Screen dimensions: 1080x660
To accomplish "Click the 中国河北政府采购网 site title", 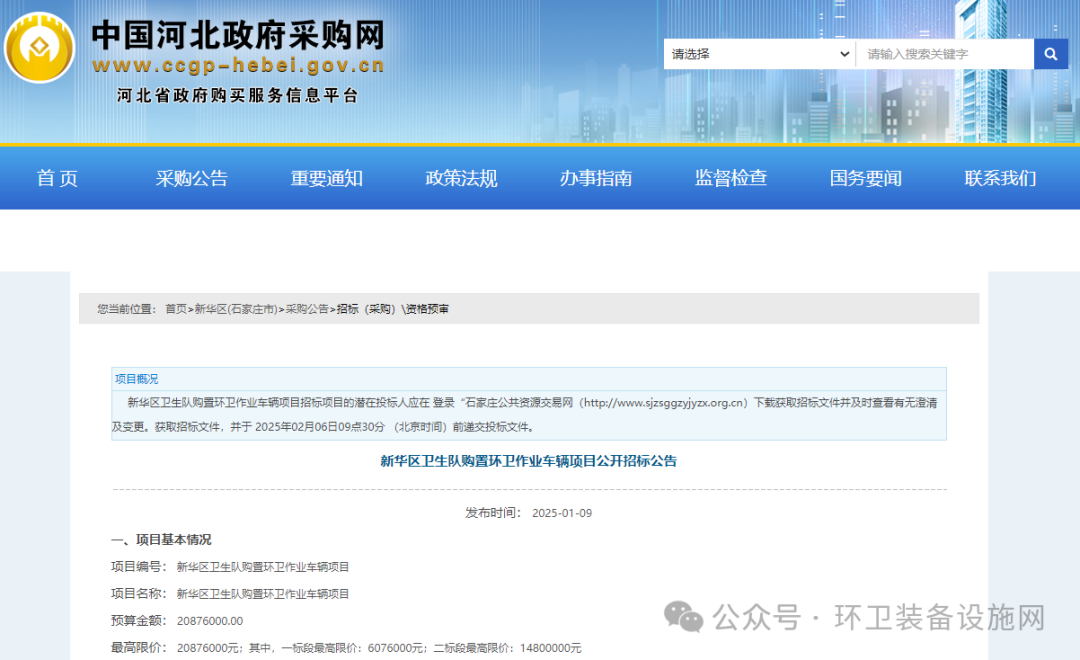I will click(238, 34).
